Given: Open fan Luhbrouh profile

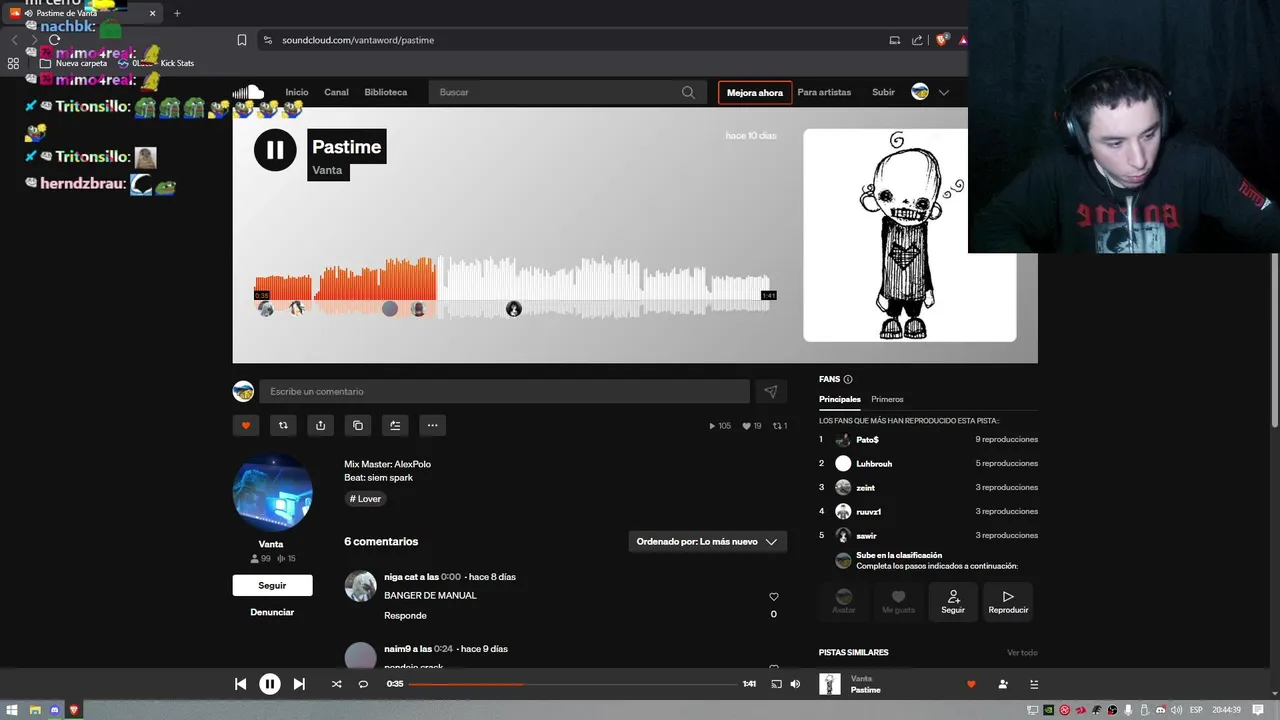Looking at the screenshot, I should pos(874,464).
